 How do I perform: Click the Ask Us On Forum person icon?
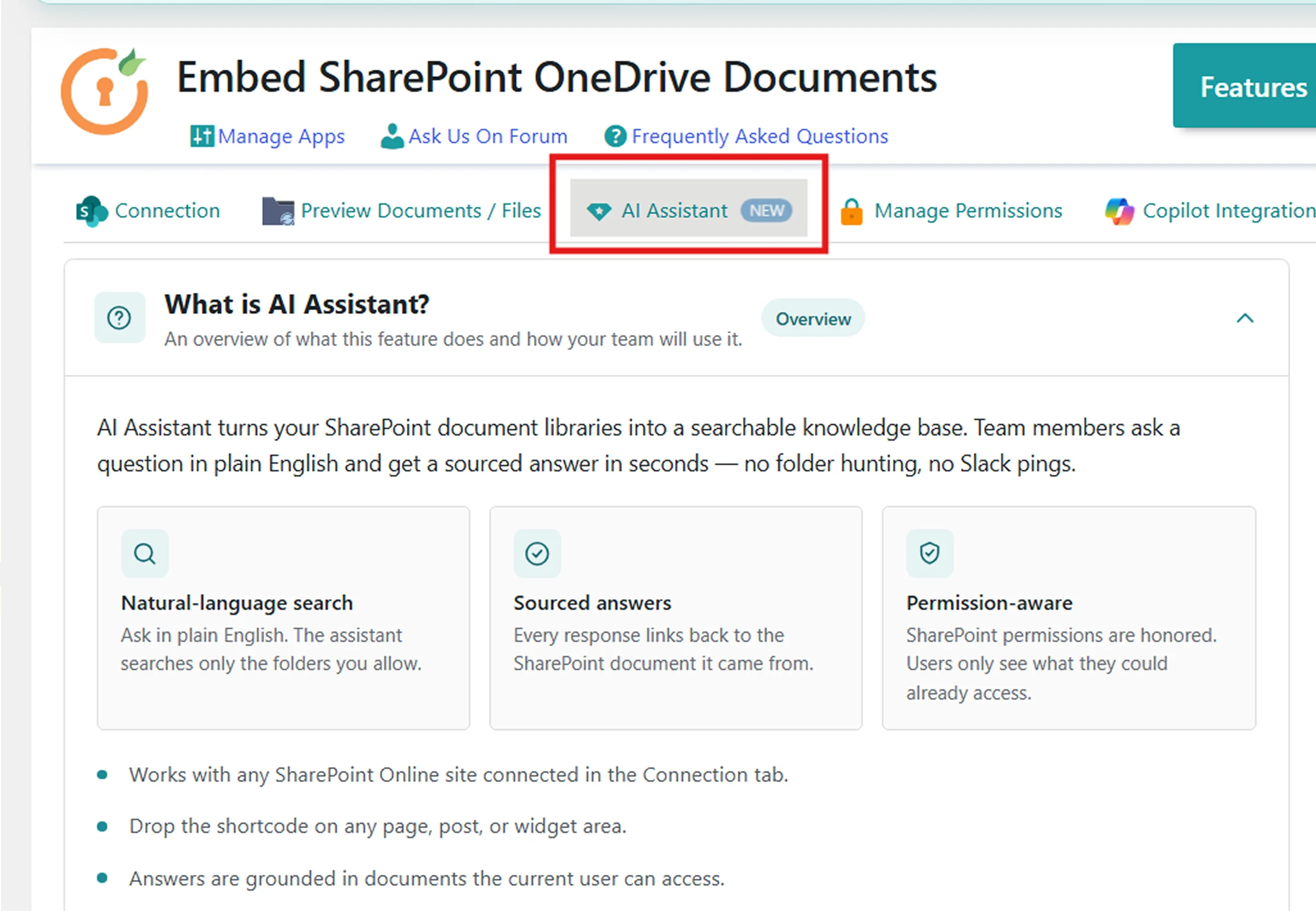click(x=392, y=136)
